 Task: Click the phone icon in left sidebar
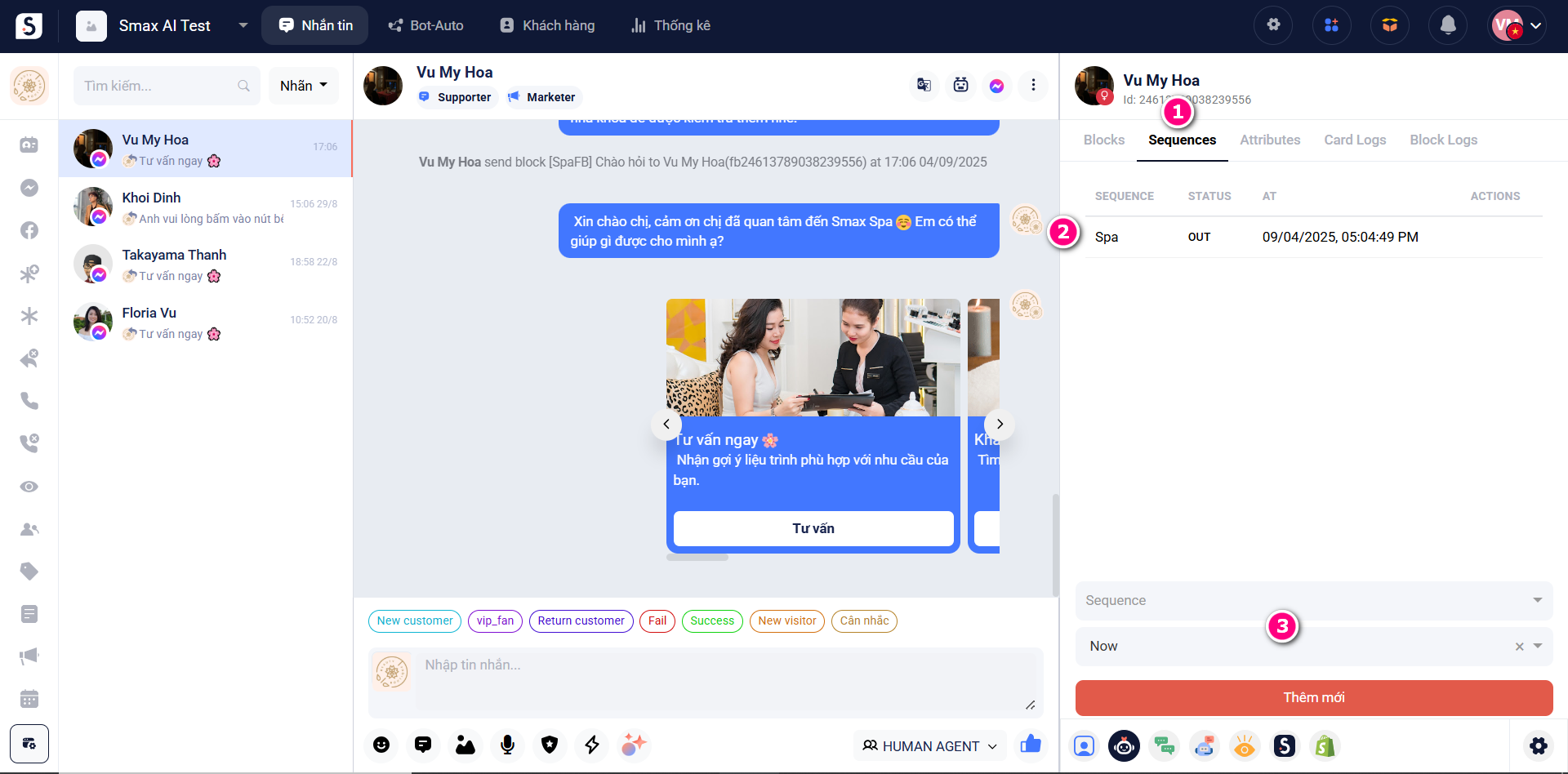click(x=29, y=401)
